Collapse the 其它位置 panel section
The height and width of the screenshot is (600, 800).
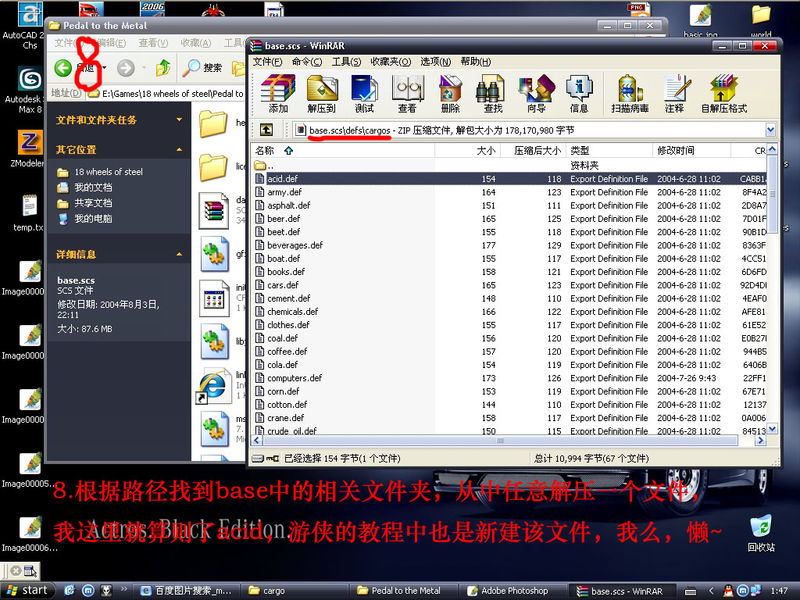(179, 149)
